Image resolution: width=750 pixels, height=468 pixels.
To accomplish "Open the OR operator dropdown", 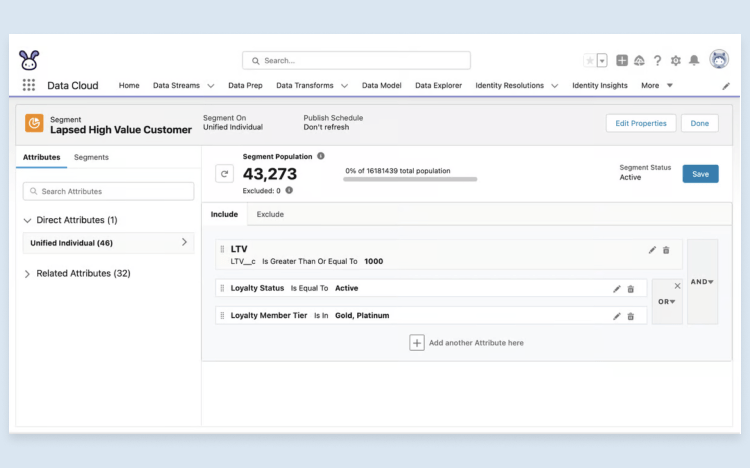I will pos(667,301).
